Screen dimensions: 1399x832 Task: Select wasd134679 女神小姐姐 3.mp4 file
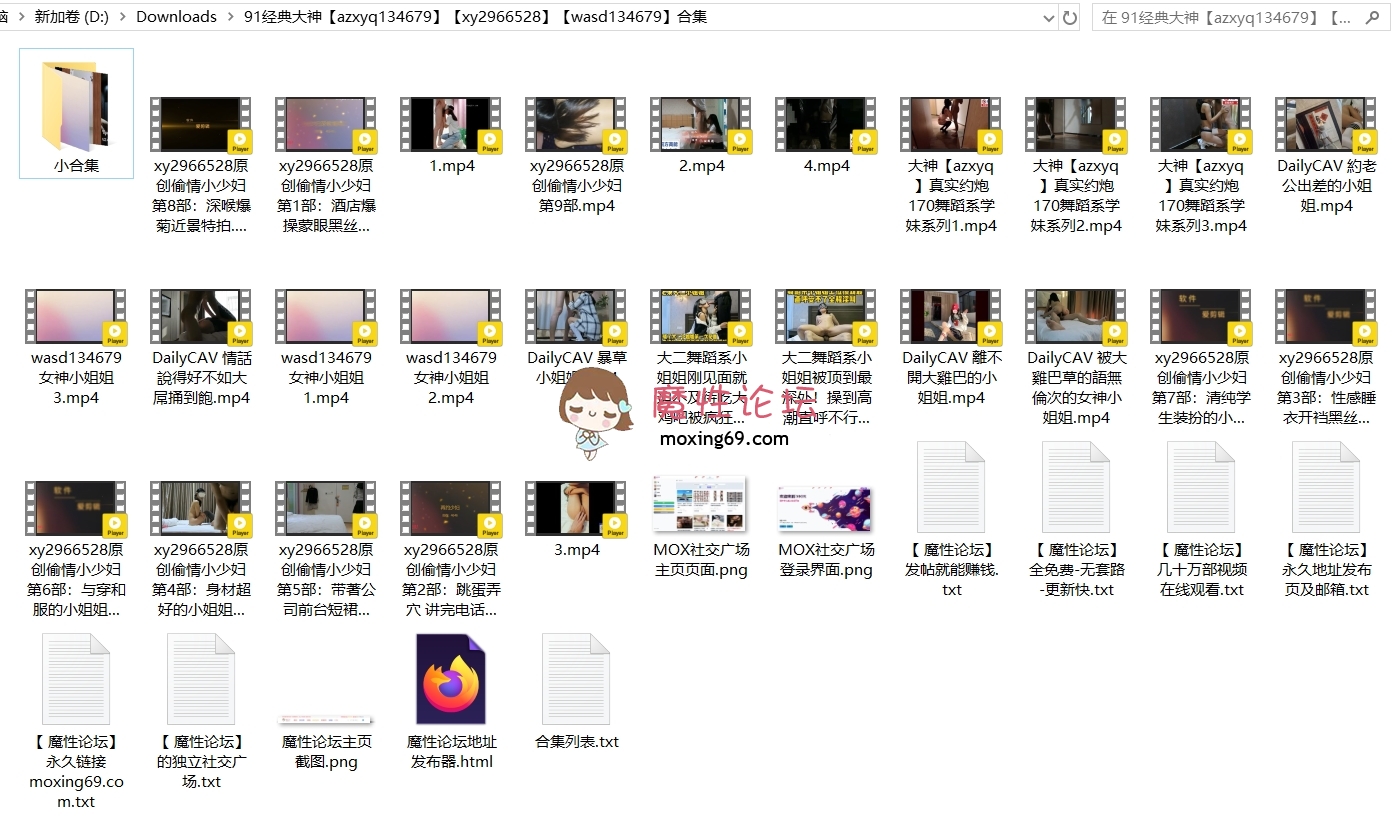point(76,317)
